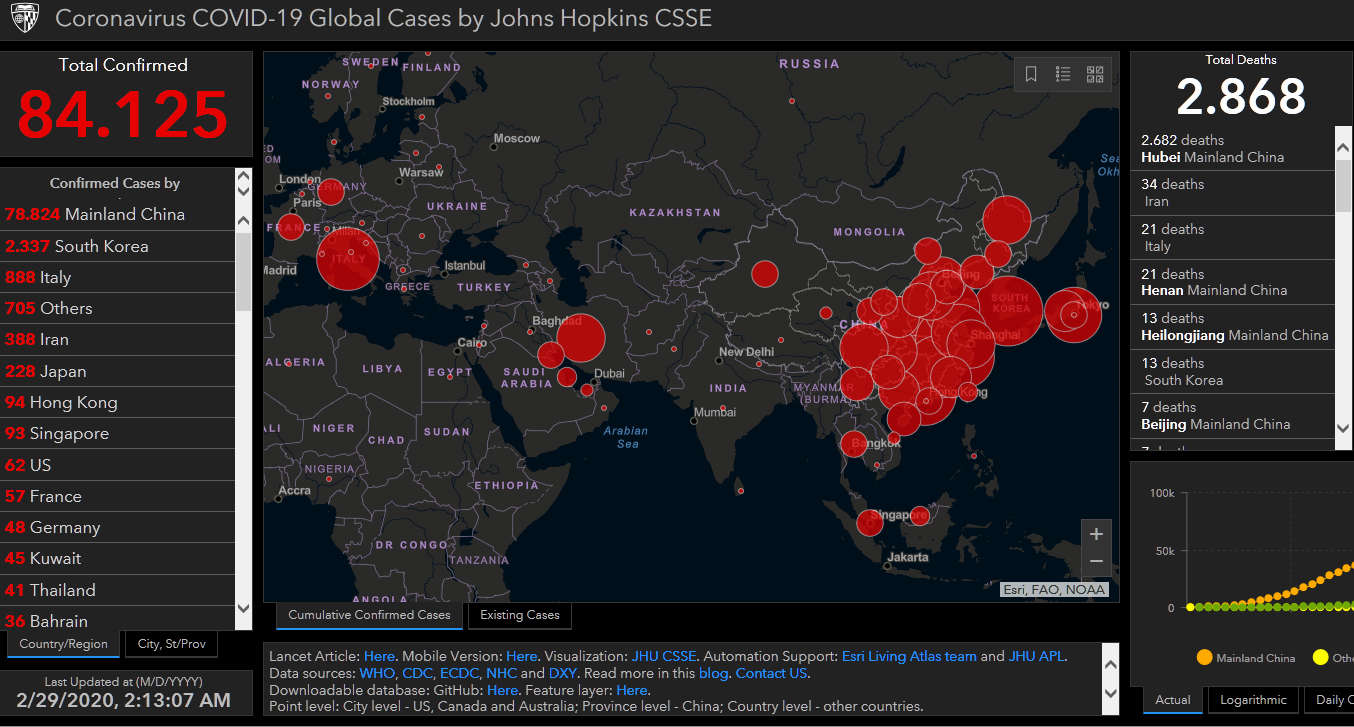Click the Contact US link
The width and height of the screenshot is (1354, 727).
coord(771,674)
